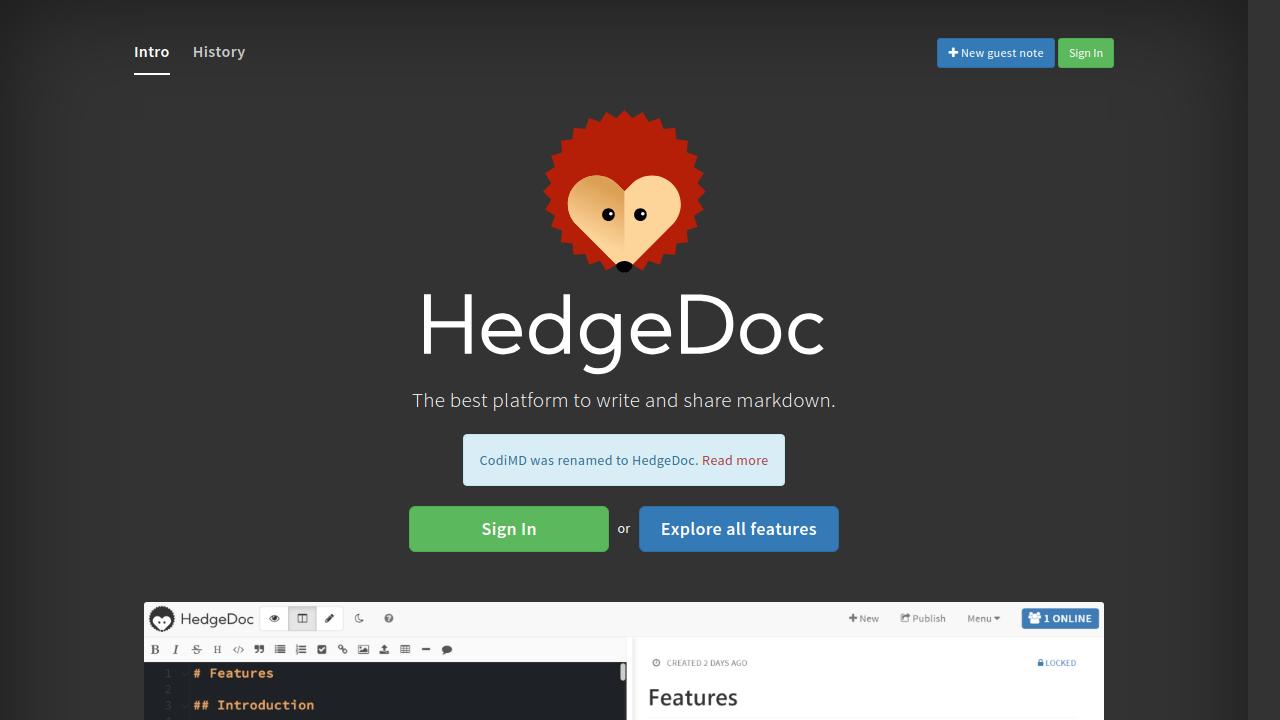Screen dimensions: 1280x720
Task: Enable night mode with the moon icon
Action: [359, 618]
